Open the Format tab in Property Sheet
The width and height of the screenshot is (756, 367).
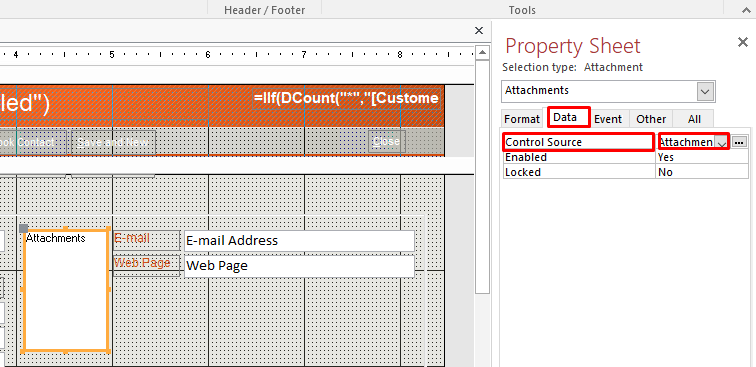(522, 119)
